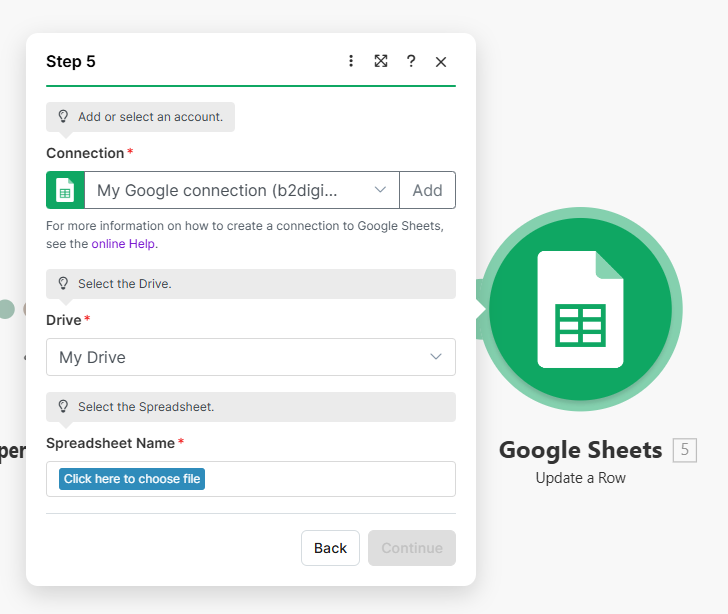Go Back to previous step
The height and width of the screenshot is (614, 728).
click(330, 548)
